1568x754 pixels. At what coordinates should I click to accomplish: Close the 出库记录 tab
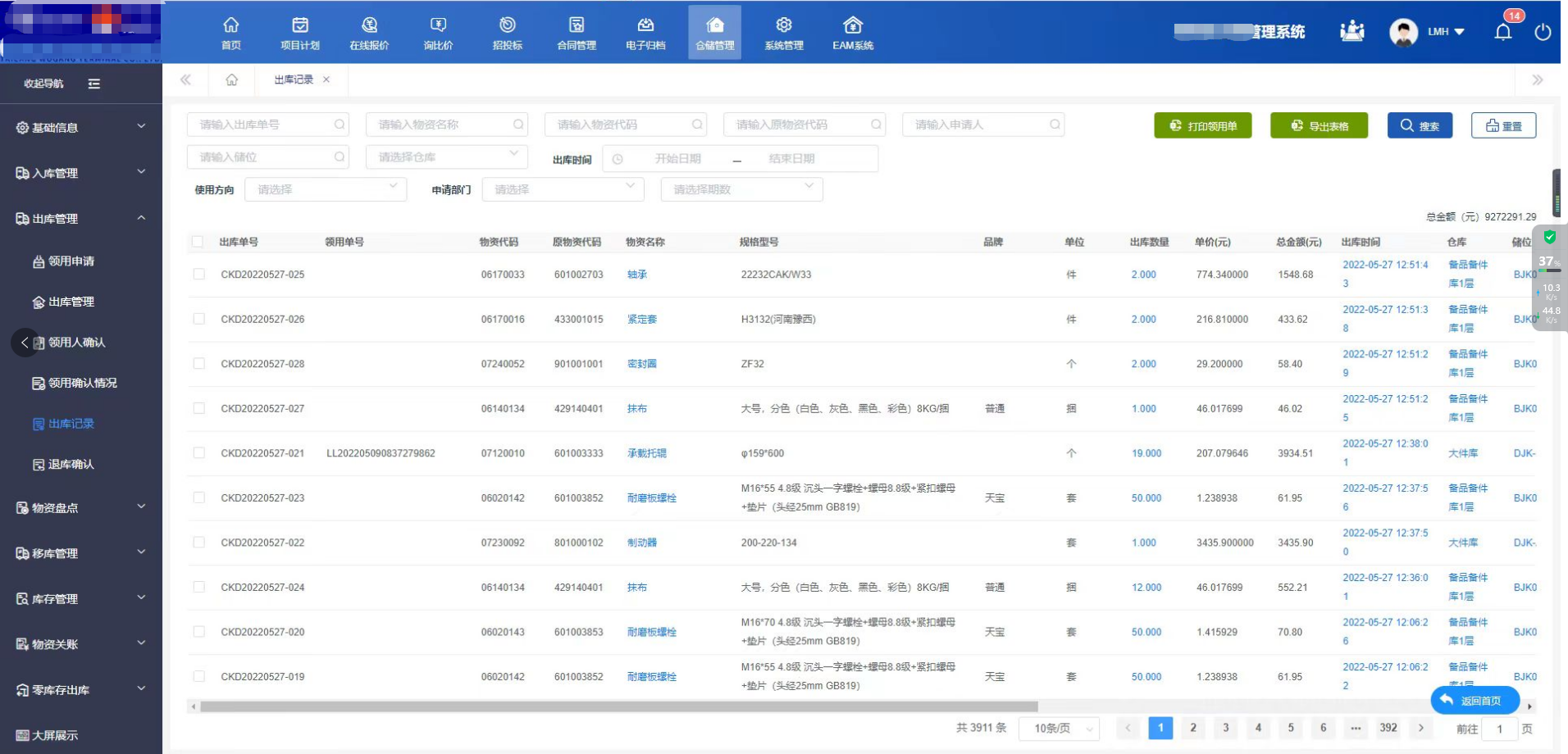(326, 79)
